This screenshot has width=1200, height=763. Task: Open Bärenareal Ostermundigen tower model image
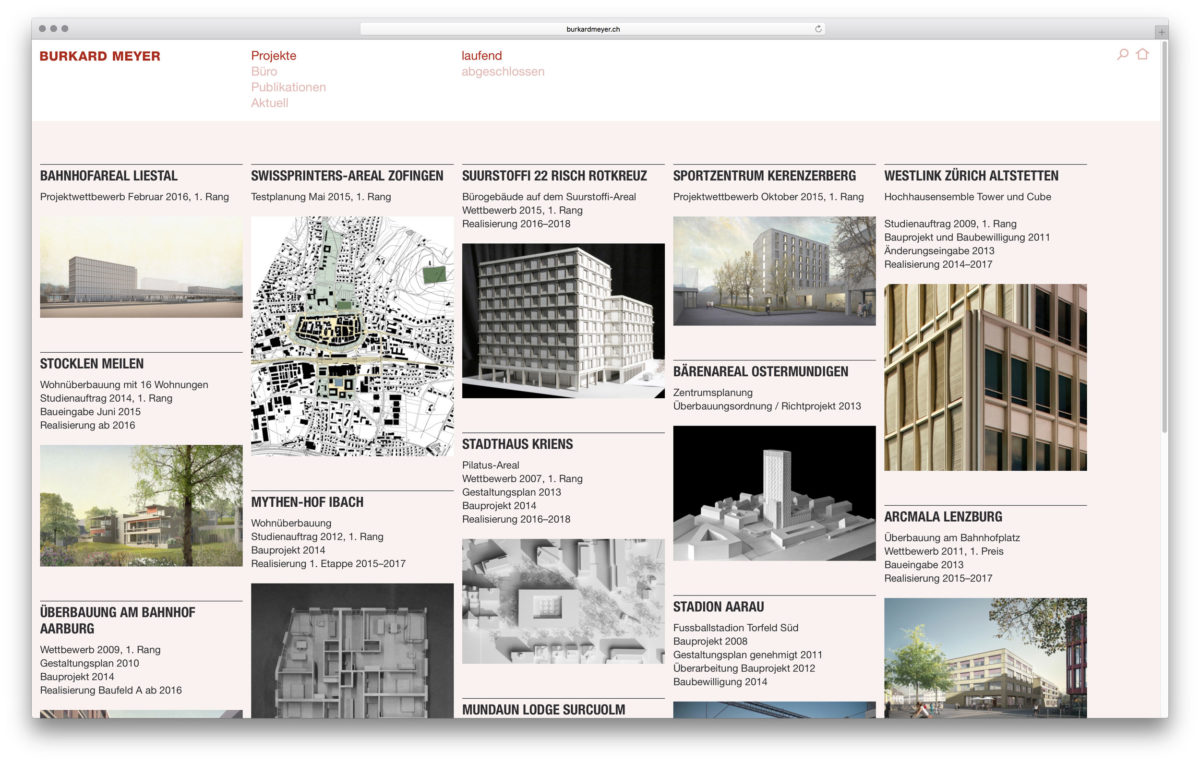coord(774,493)
